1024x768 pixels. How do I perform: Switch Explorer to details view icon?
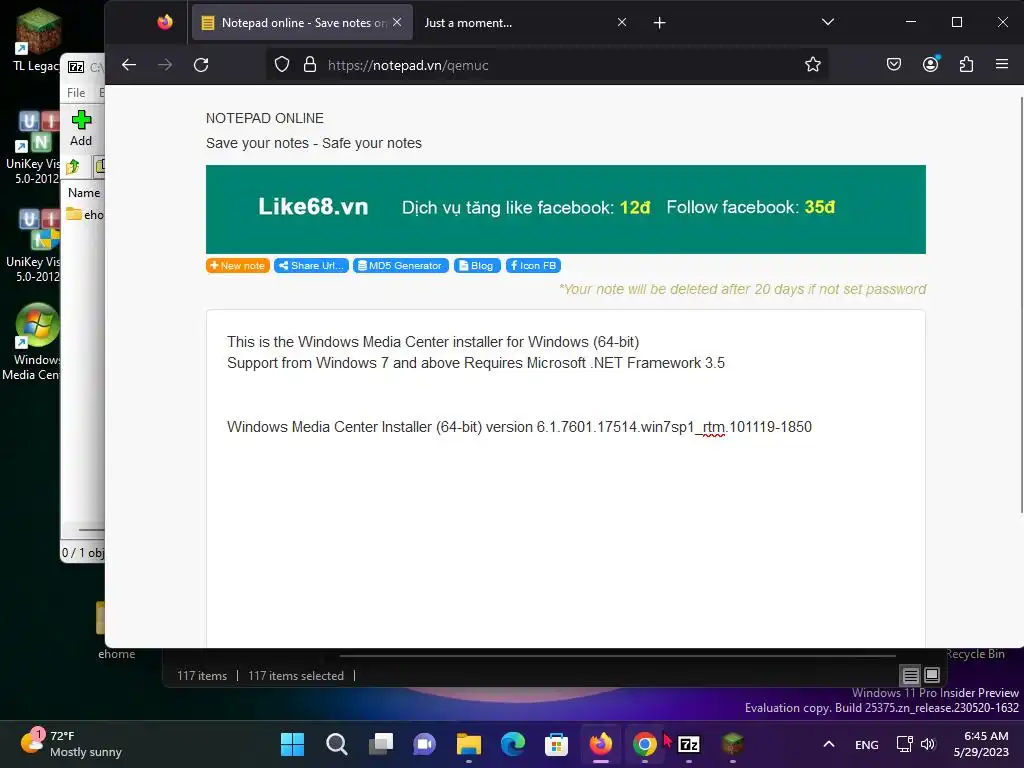pos(910,675)
